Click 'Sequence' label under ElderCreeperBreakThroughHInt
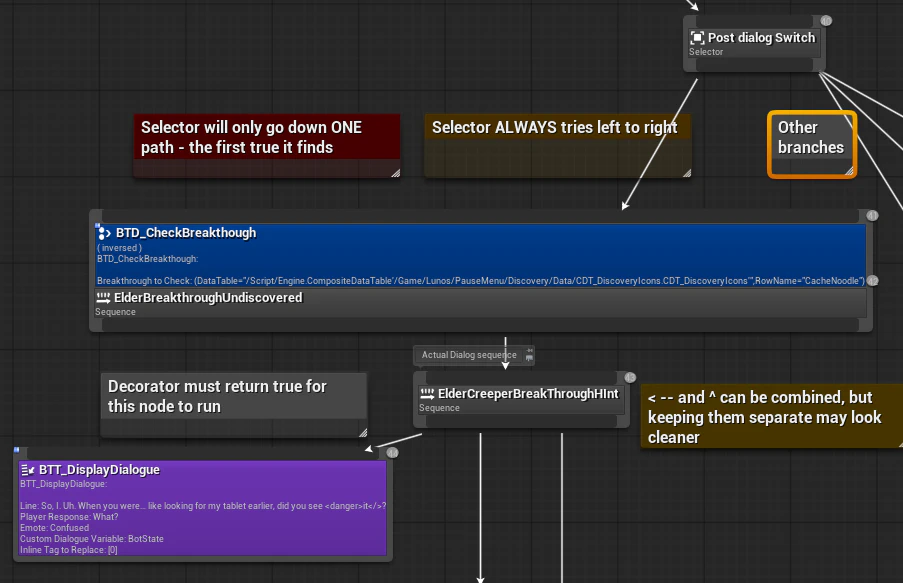Image resolution: width=903 pixels, height=583 pixels. coord(439,408)
